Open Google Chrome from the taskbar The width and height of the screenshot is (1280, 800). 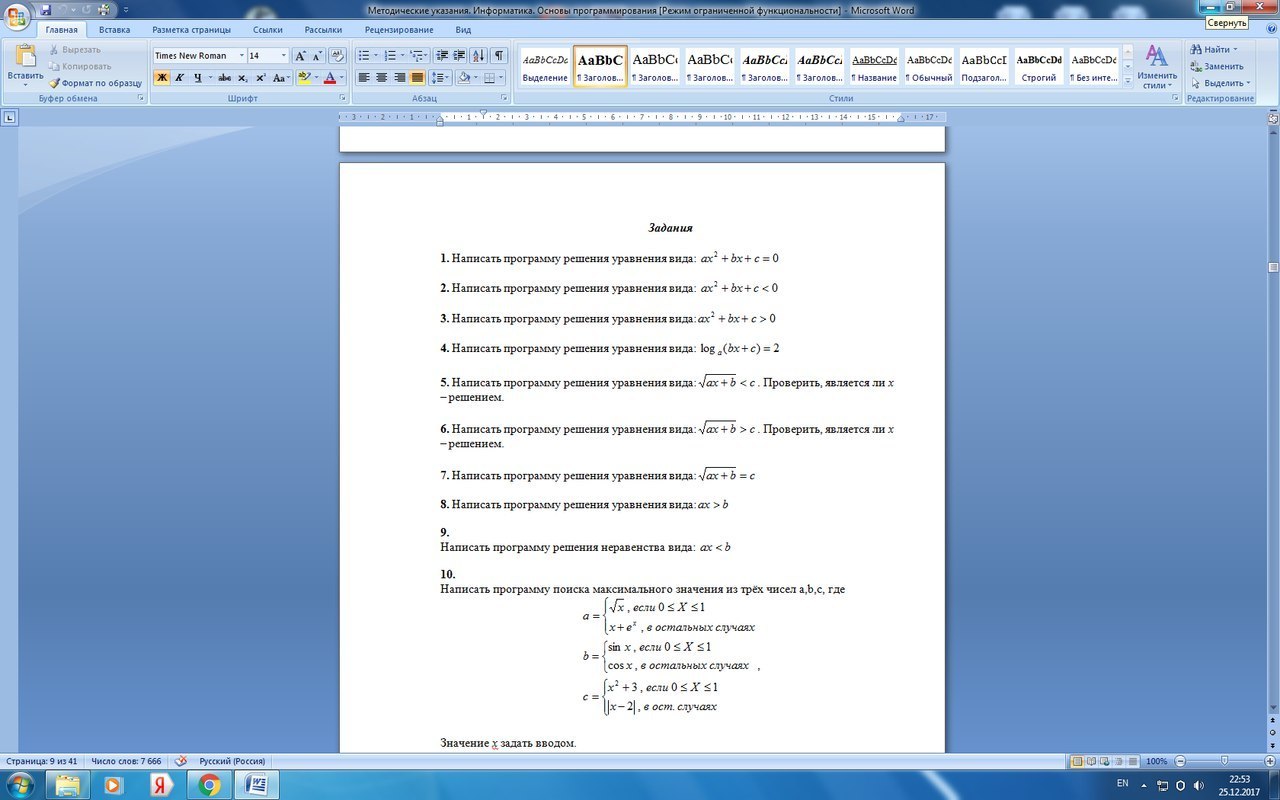(208, 785)
